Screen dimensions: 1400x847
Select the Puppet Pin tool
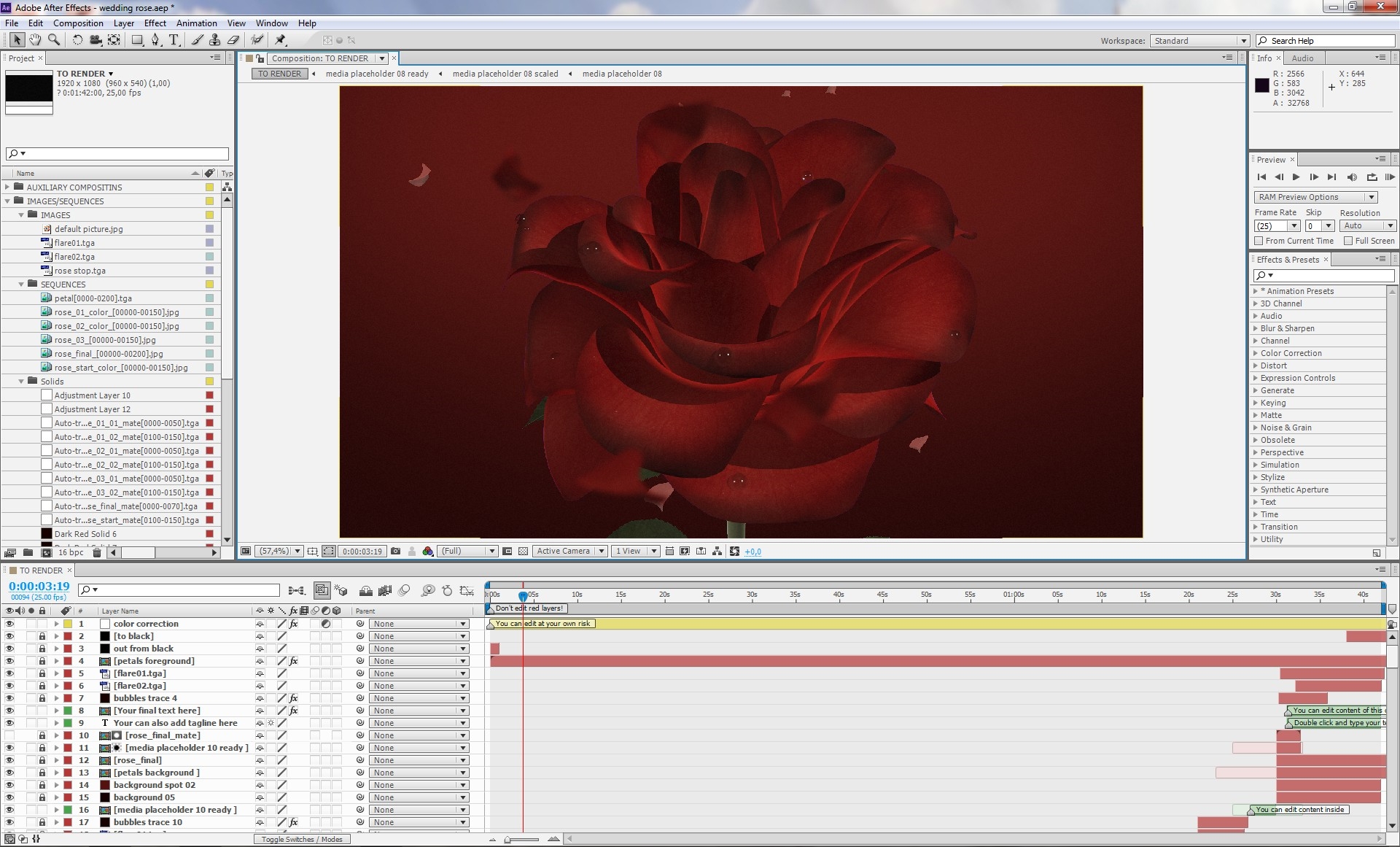[281, 40]
